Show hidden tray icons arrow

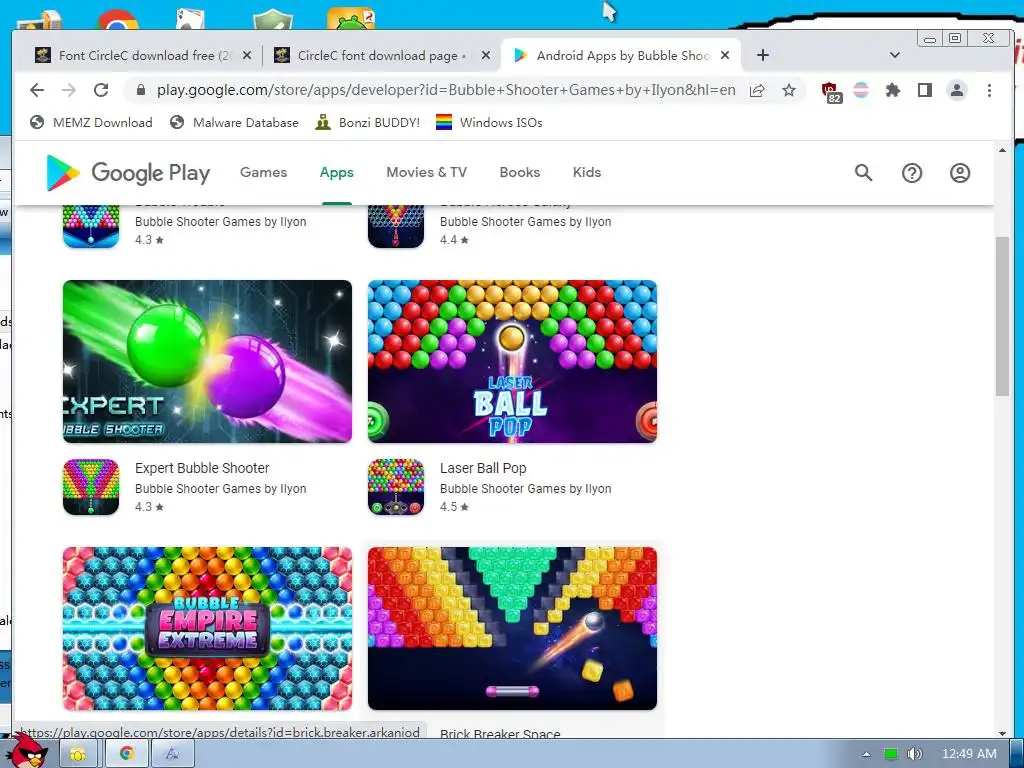tap(866, 754)
